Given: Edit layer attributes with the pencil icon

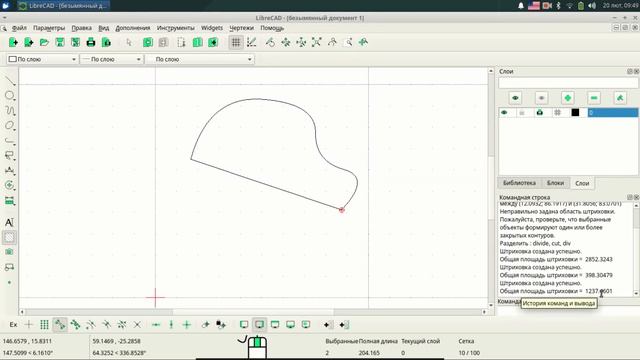Looking at the screenshot, I should tap(620, 98).
